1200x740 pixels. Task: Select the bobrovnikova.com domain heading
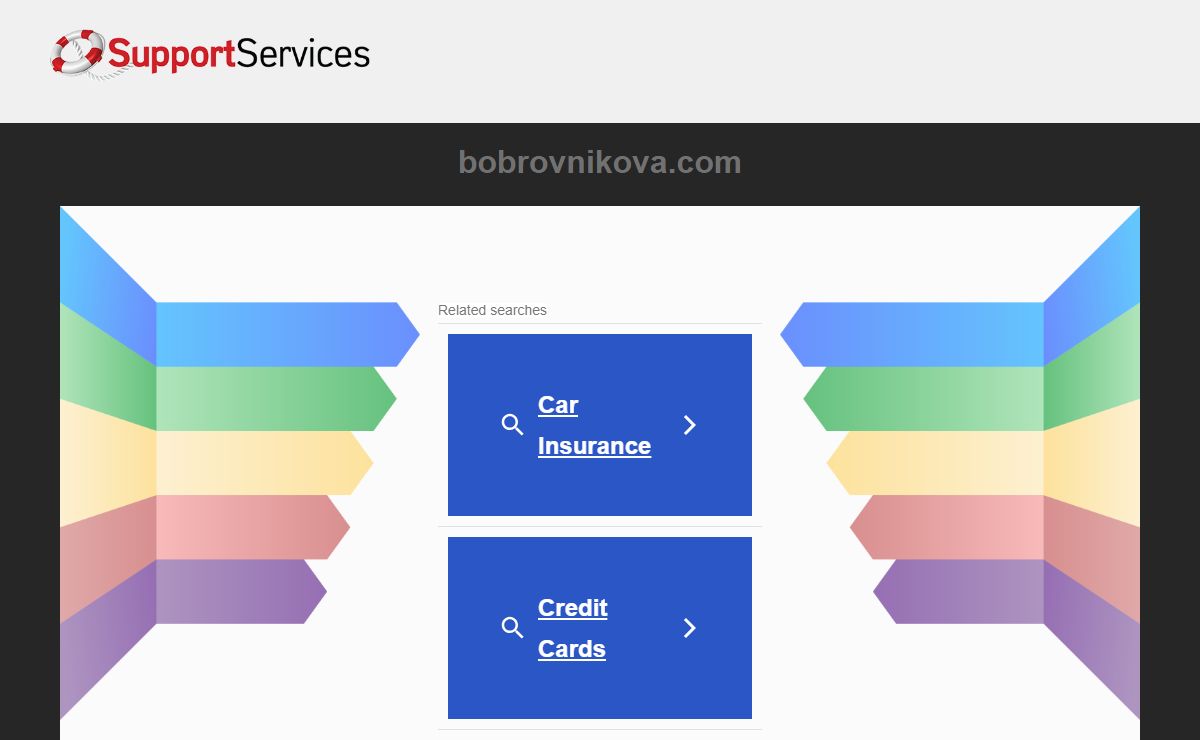[600, 162]
